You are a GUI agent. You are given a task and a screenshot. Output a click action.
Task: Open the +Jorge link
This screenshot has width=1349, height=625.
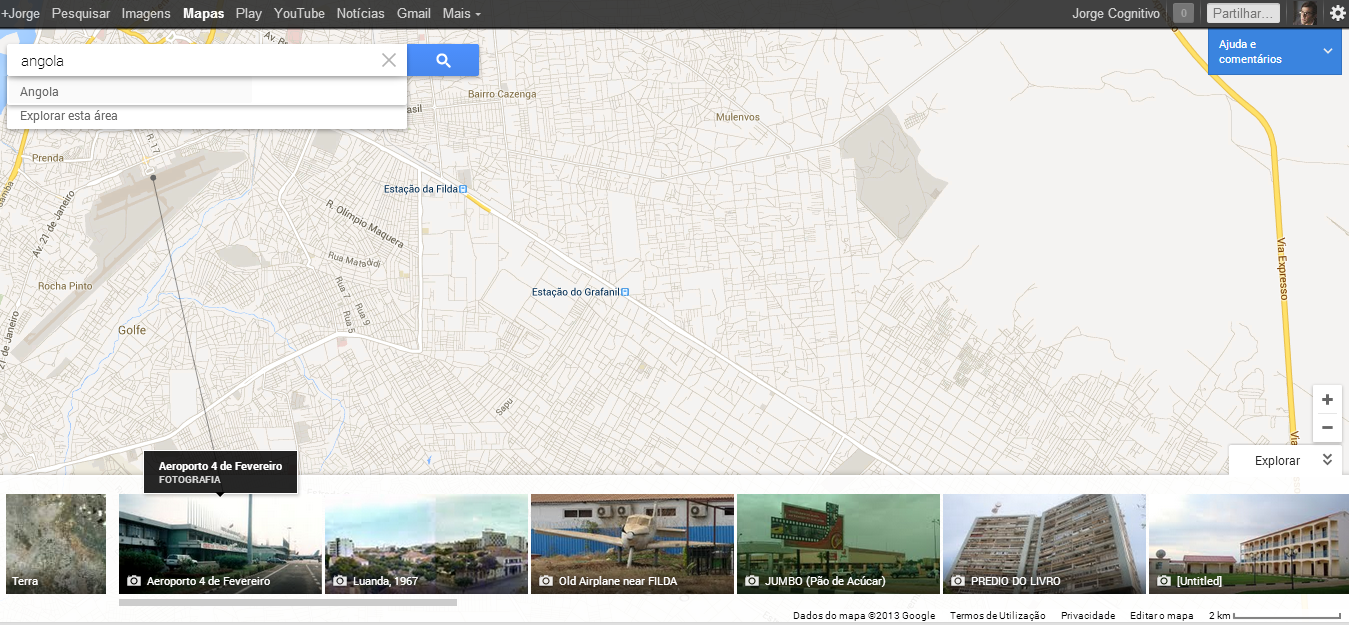[x=20, y=13]
